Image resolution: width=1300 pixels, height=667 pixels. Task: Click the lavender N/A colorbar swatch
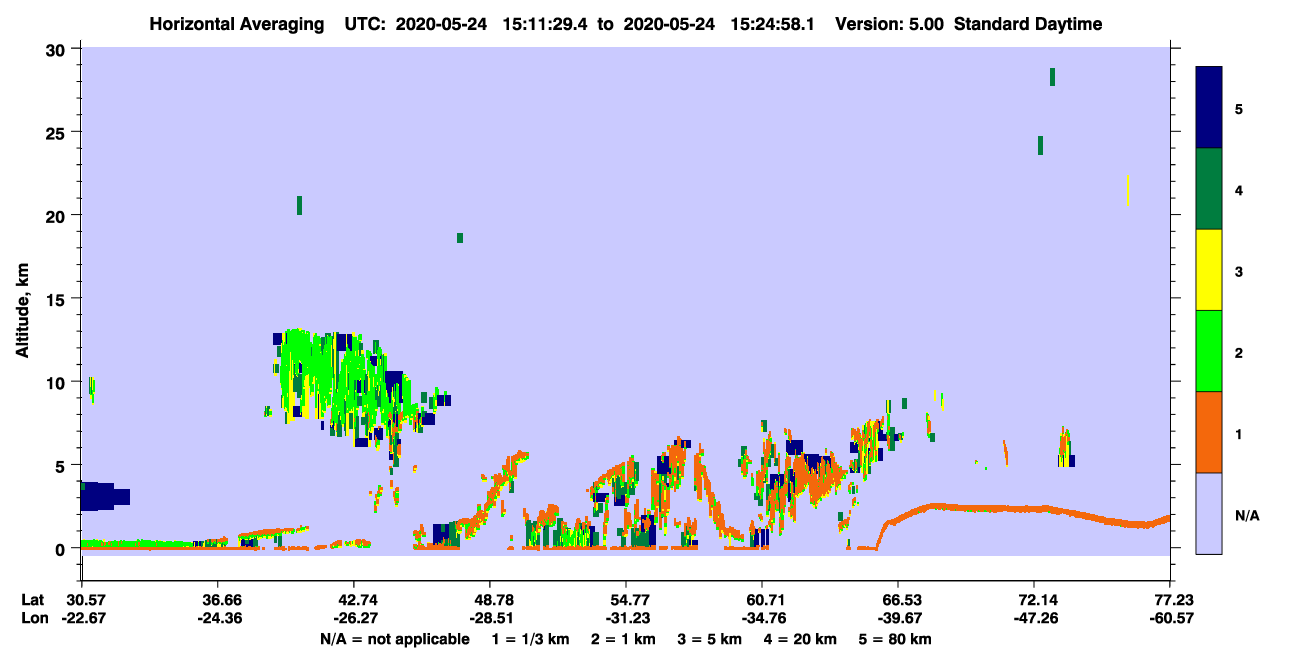tap(1209, 513)
